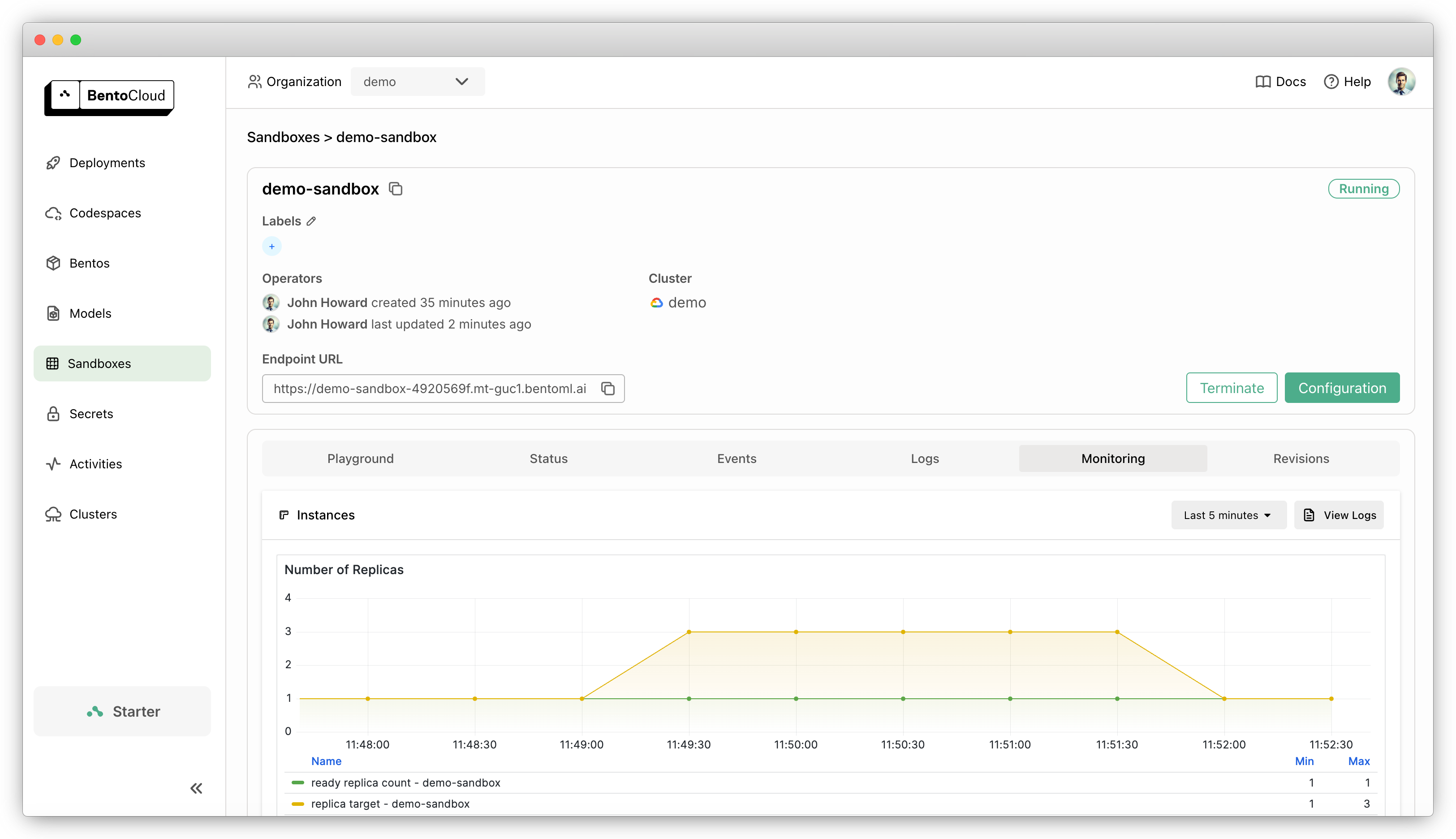Open the demo organization dropdown

point(418,82)
